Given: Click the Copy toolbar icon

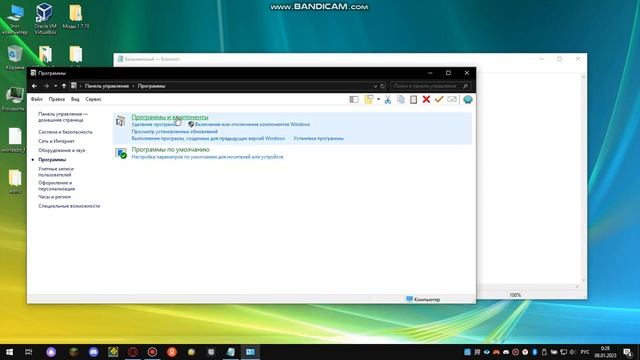Looking at the screenshot, I should click(x=401, y=100).
